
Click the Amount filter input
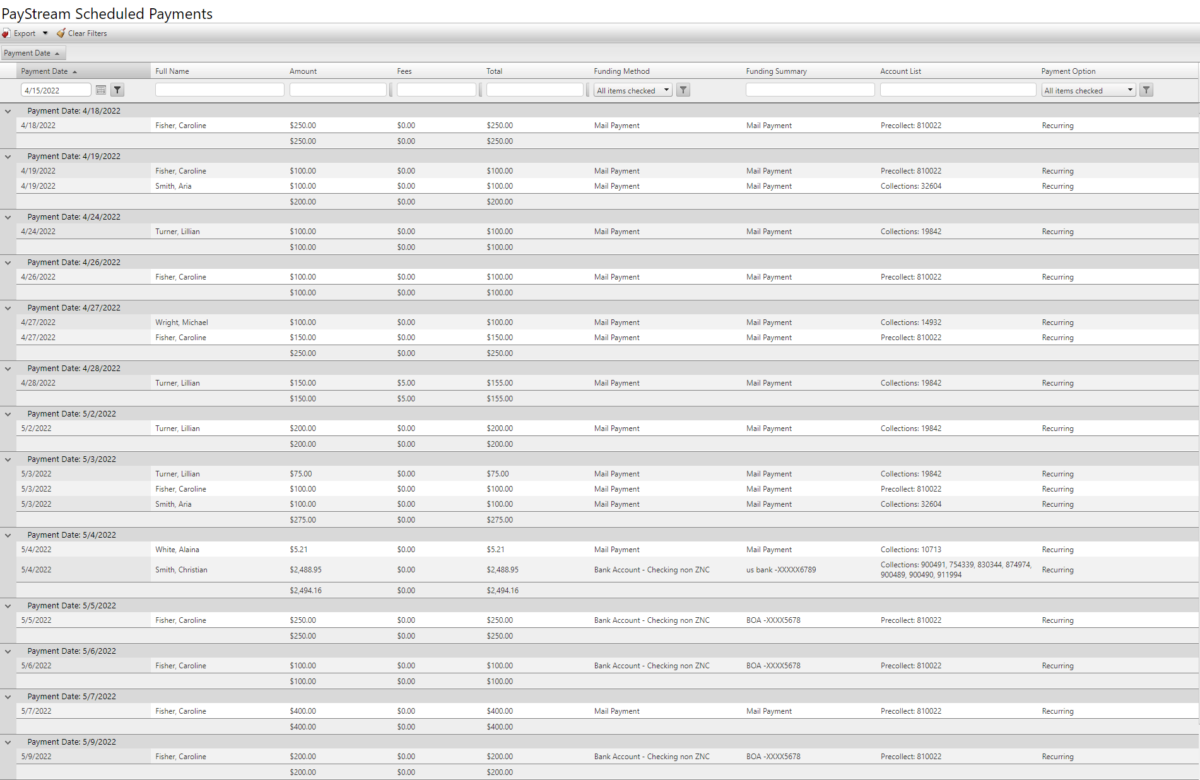coord(337,90)
